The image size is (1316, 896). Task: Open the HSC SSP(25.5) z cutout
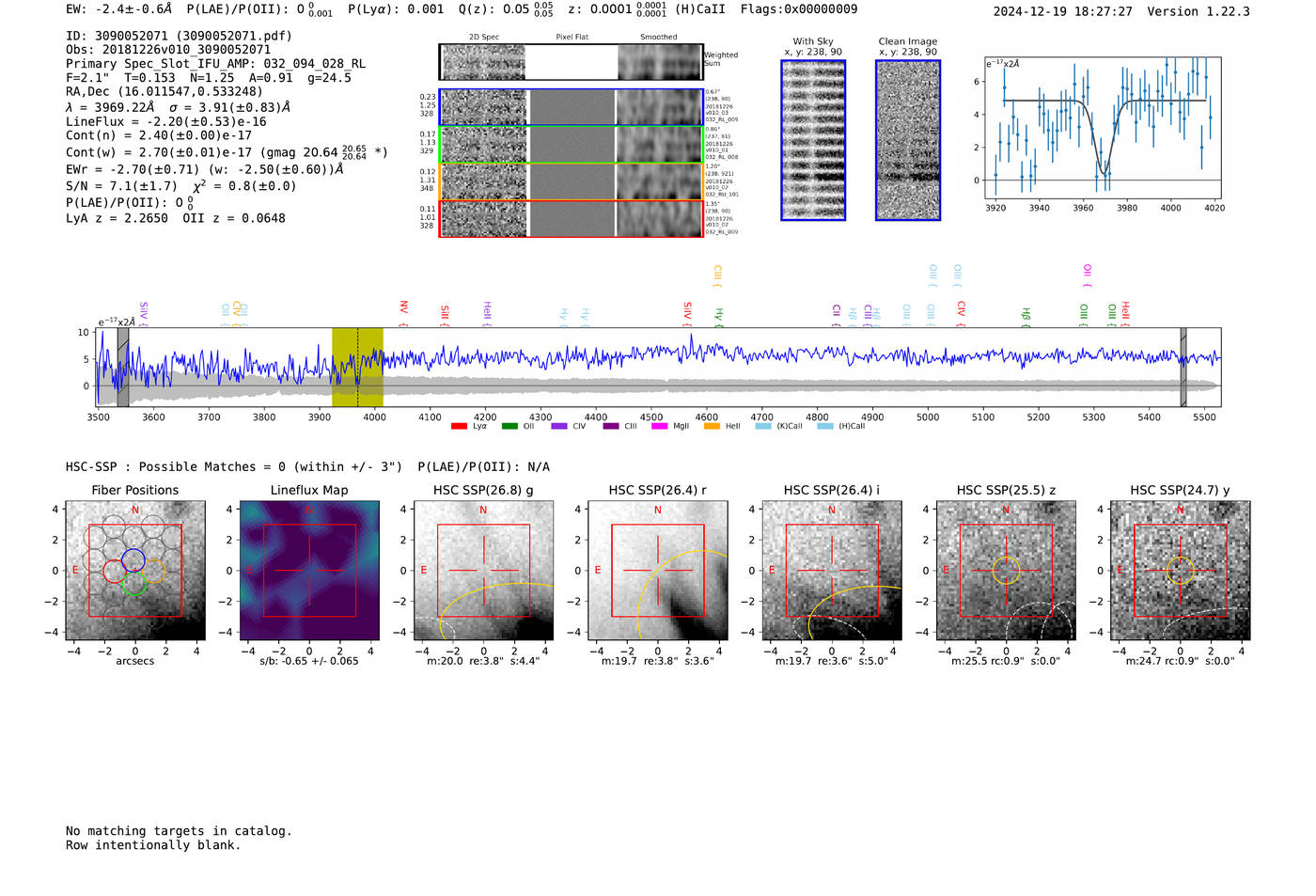(x=1006, y=571)
